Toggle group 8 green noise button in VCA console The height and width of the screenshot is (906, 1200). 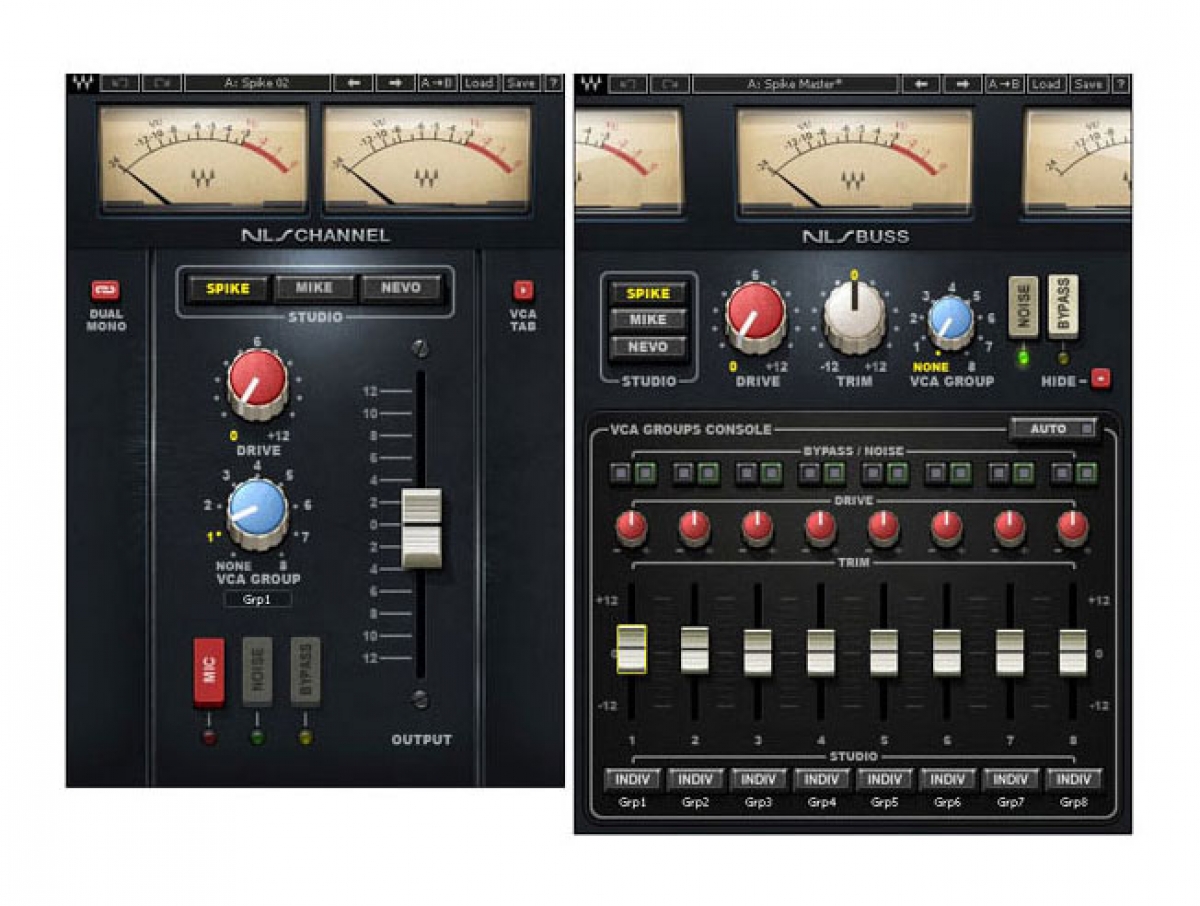pos(1085,472)
